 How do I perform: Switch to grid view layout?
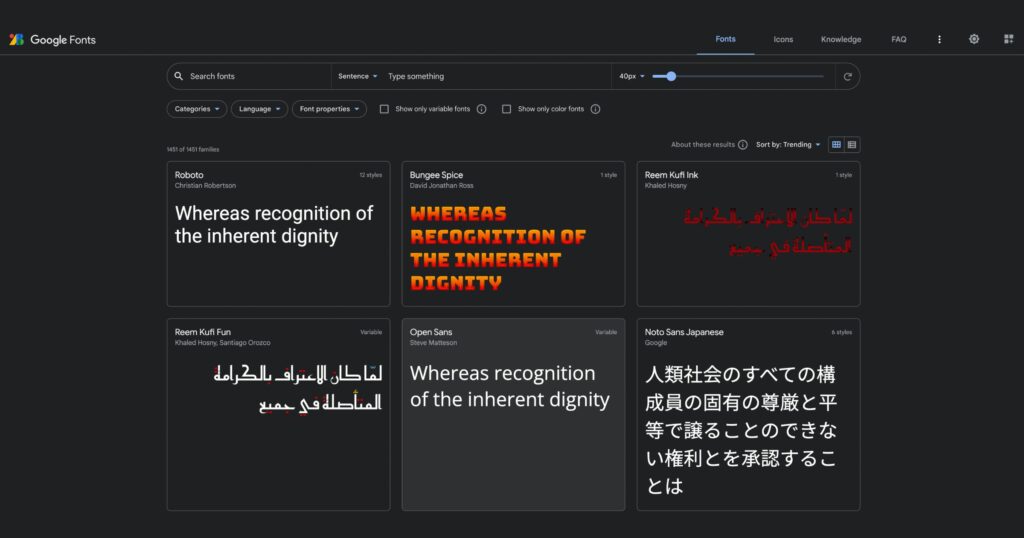pyautogui.click(x=836, y=145)
